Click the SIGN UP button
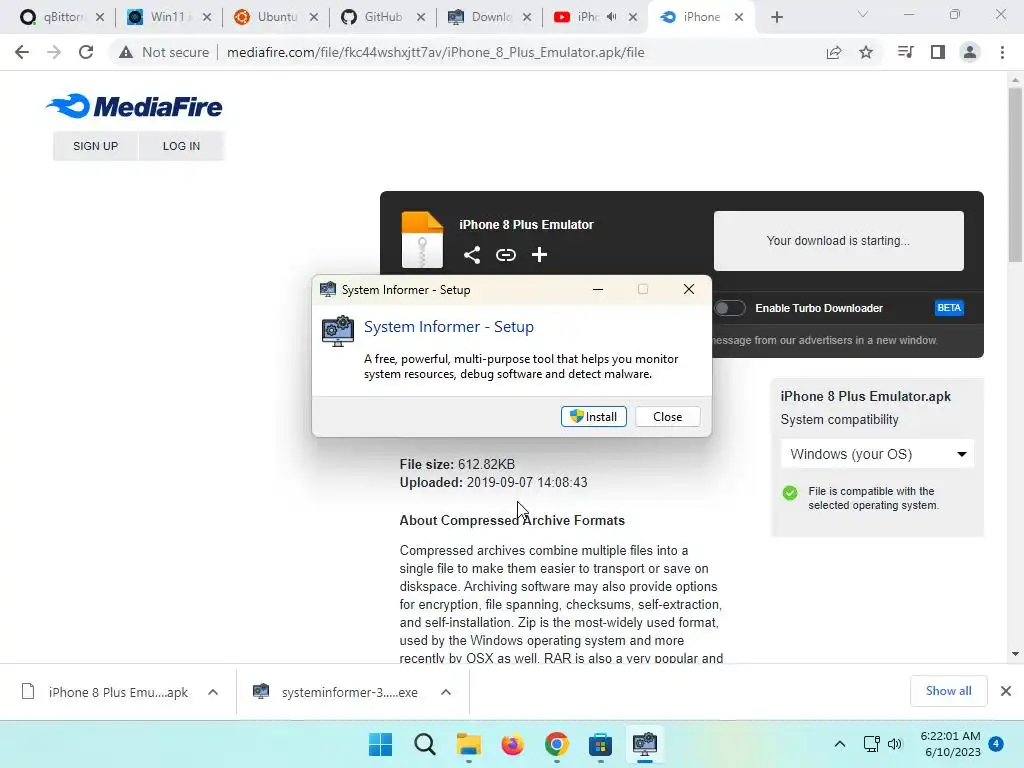 coord(95,146)
